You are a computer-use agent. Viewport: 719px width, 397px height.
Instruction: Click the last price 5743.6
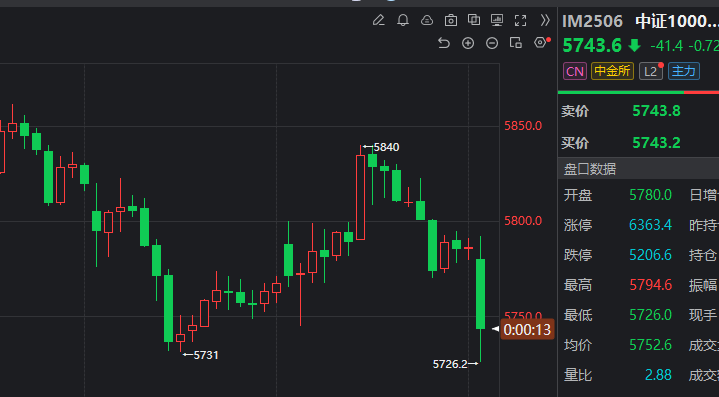[592, 45]
